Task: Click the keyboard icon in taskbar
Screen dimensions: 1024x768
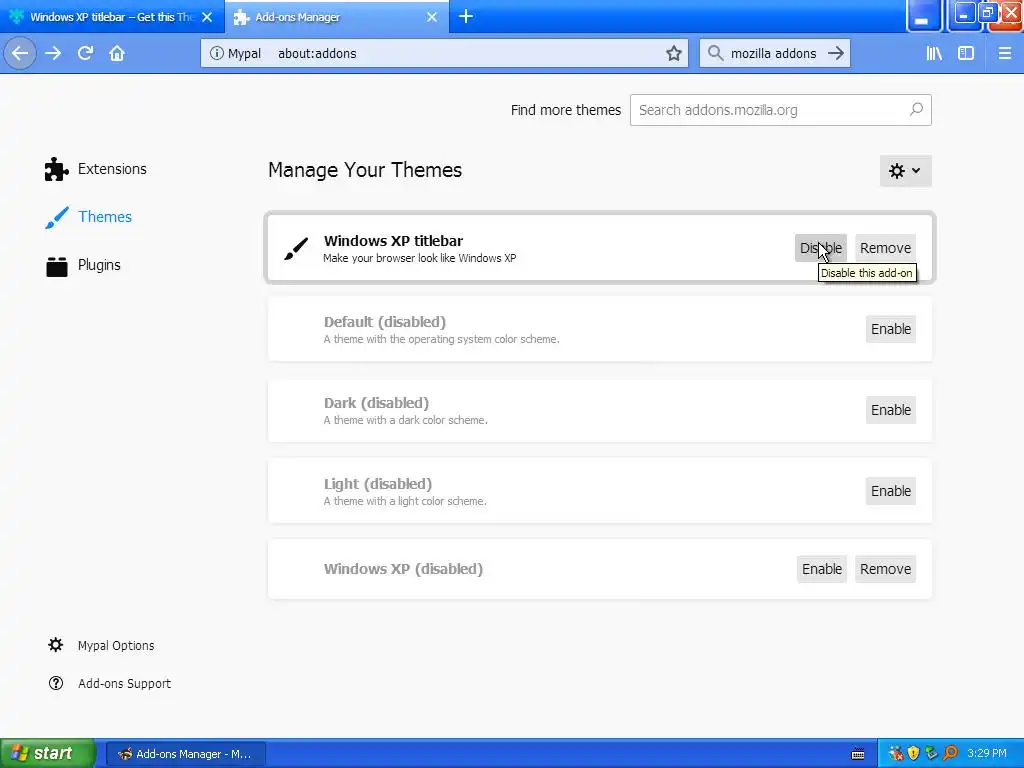Action: 858,754
